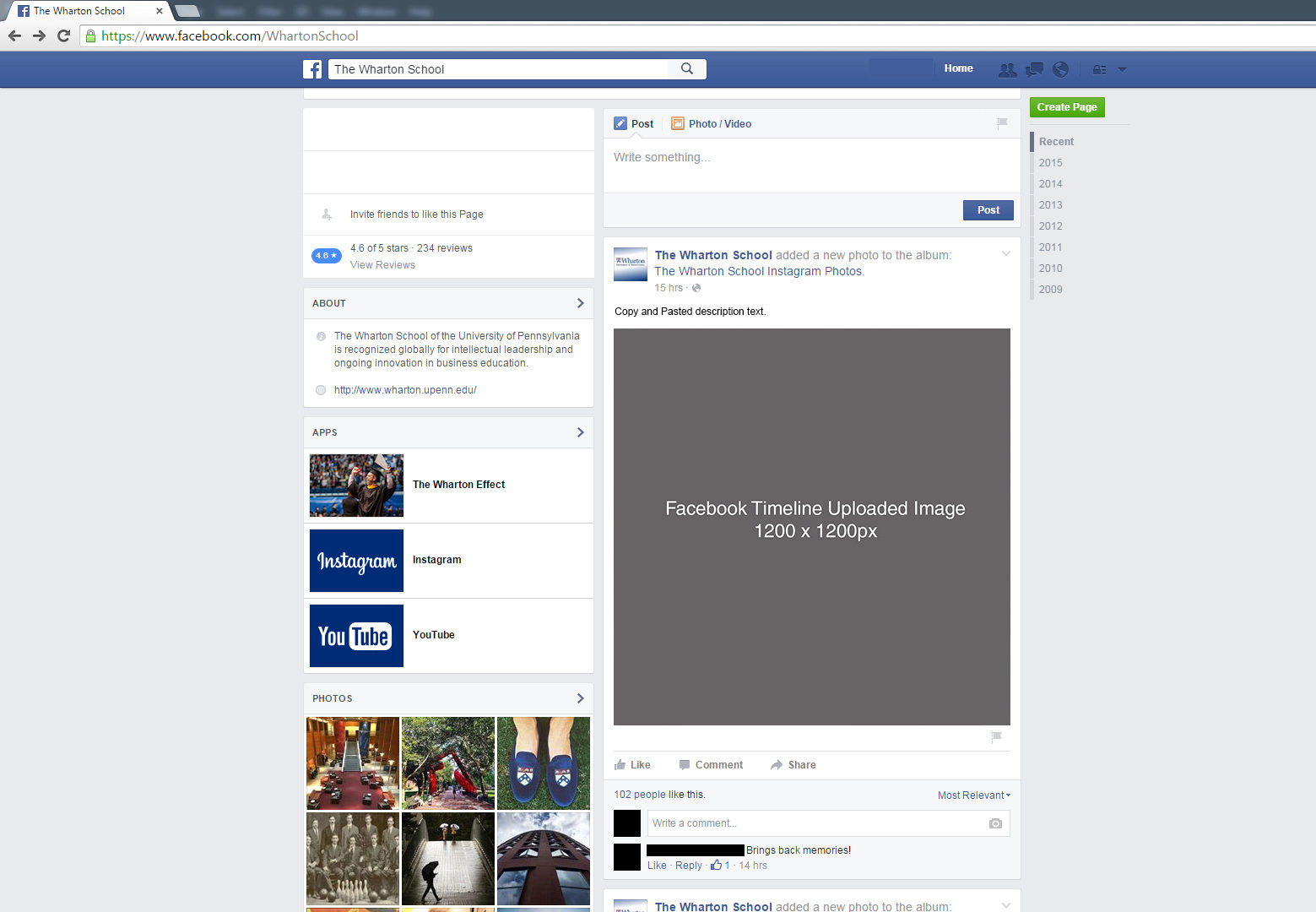The image size is (1316, 912).
Task: Click Invite friends to like this Page
Action: (417, 214)
